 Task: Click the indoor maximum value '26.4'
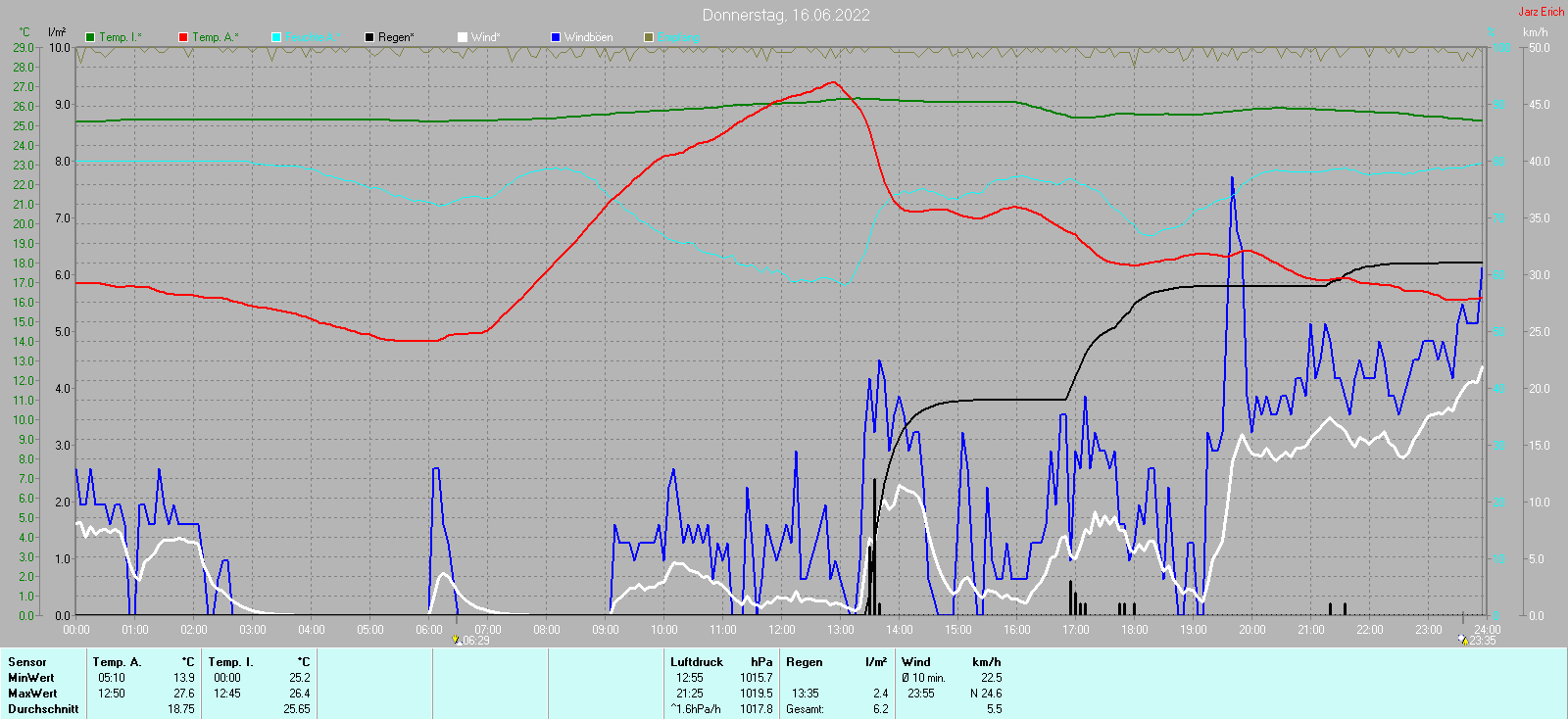click(x=300, y=694)
